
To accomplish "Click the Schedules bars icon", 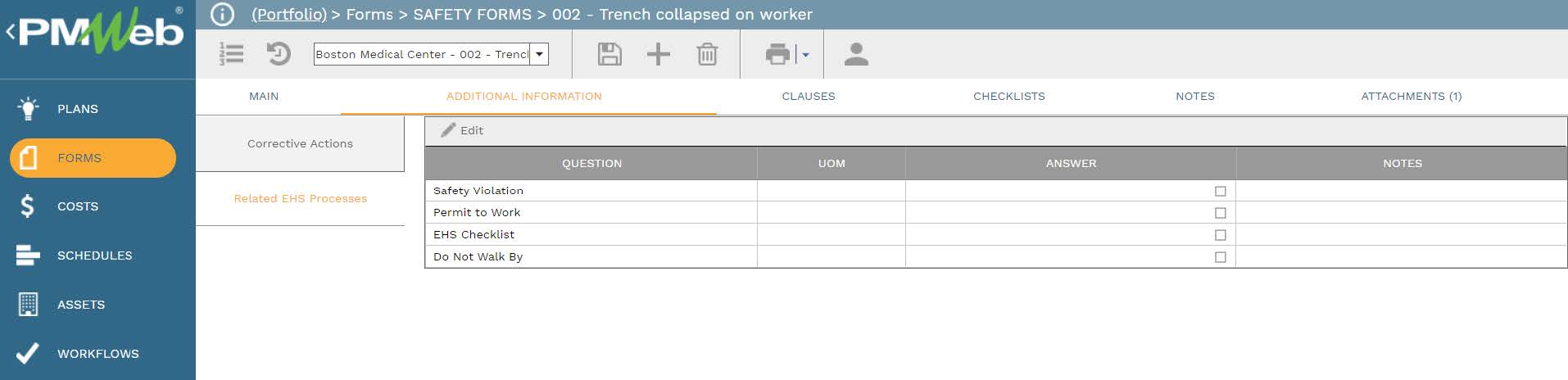I will pos(28,256).
